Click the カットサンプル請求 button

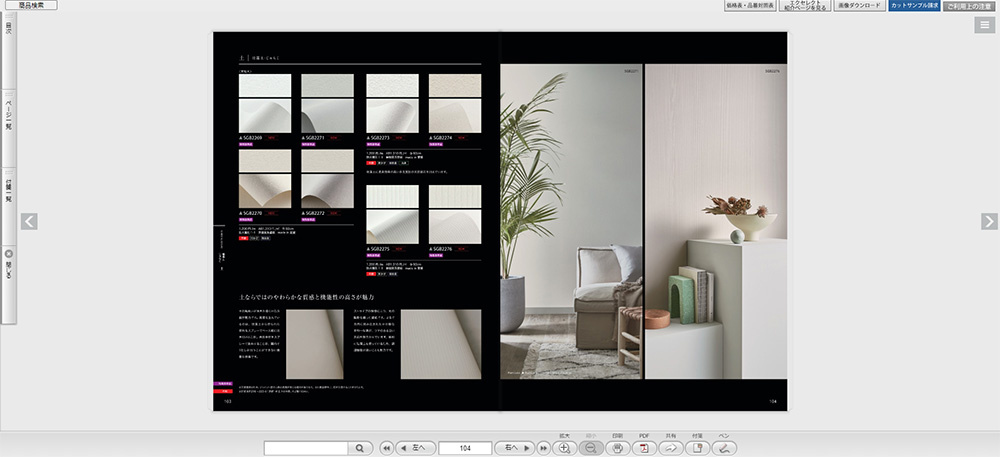(914, 5)
